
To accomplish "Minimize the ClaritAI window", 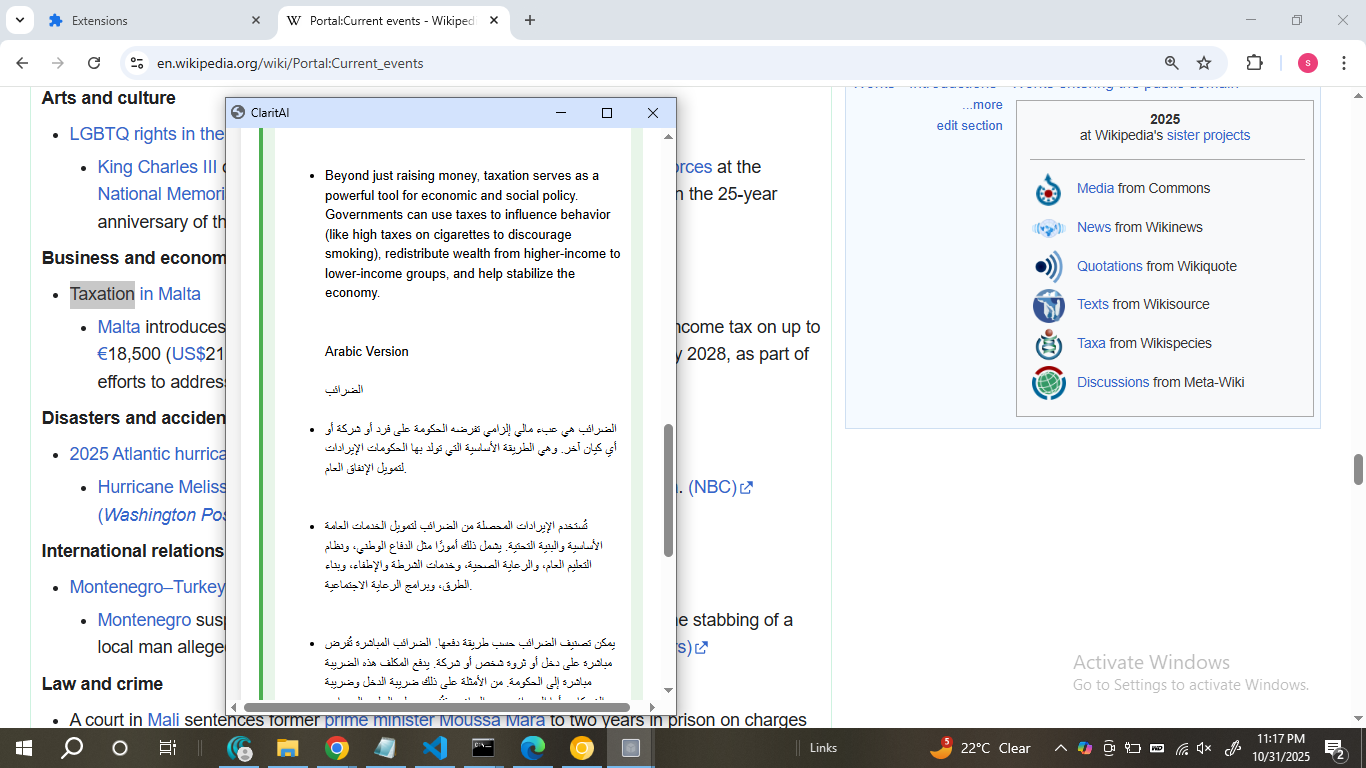I will [x=561, y=113].
